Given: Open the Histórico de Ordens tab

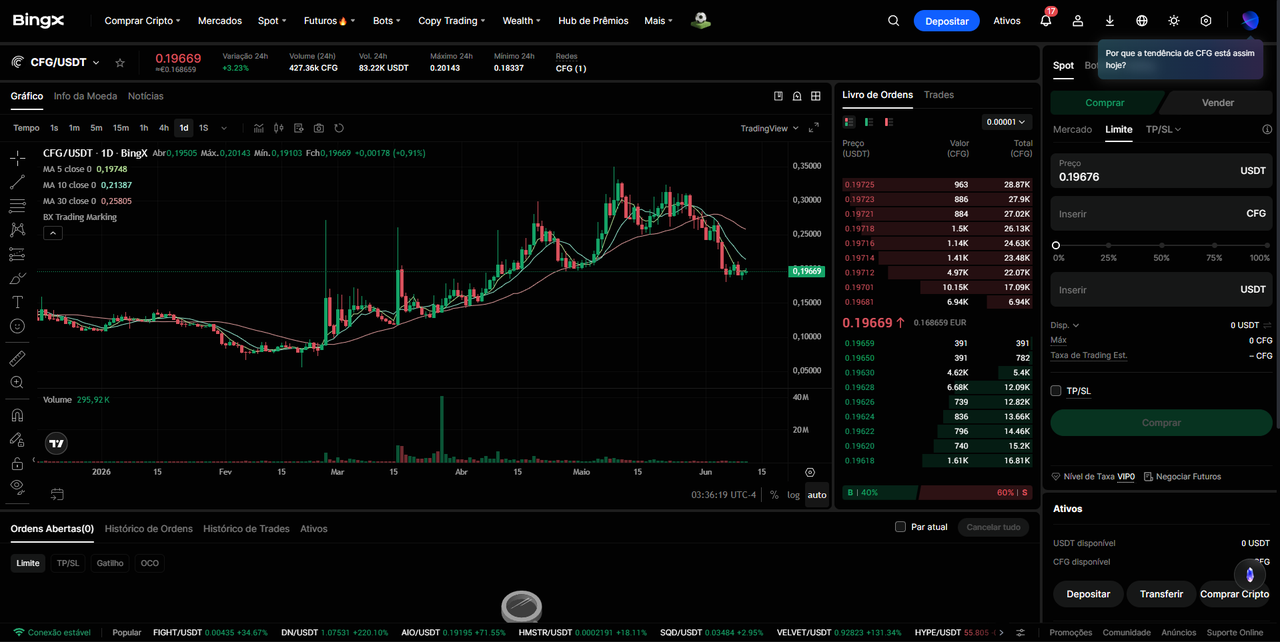Looking at the screenshot, I should pyautogui.click(x=149, y=528).
